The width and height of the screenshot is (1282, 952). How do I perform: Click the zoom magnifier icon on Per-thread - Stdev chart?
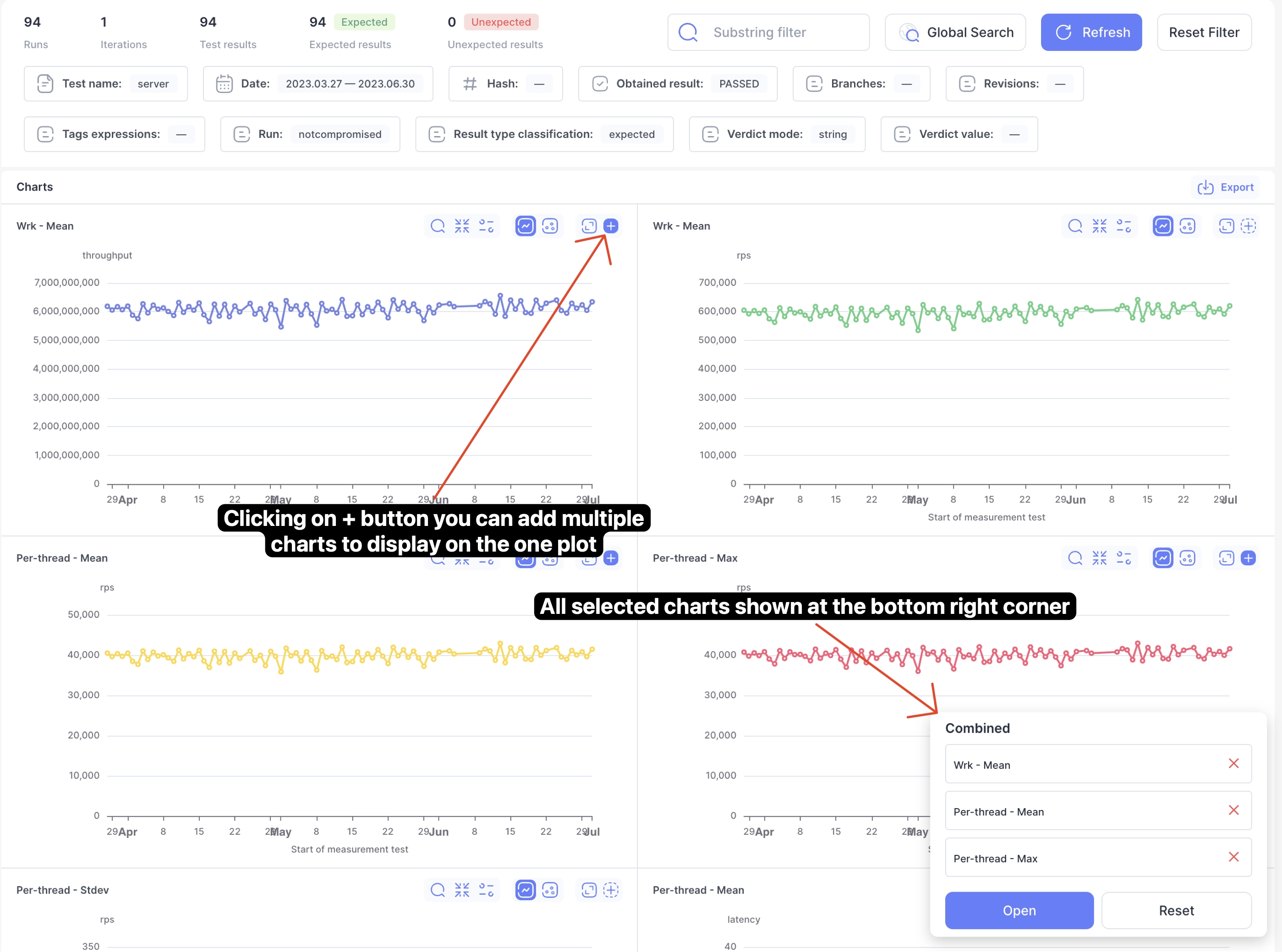coord(437,890)
